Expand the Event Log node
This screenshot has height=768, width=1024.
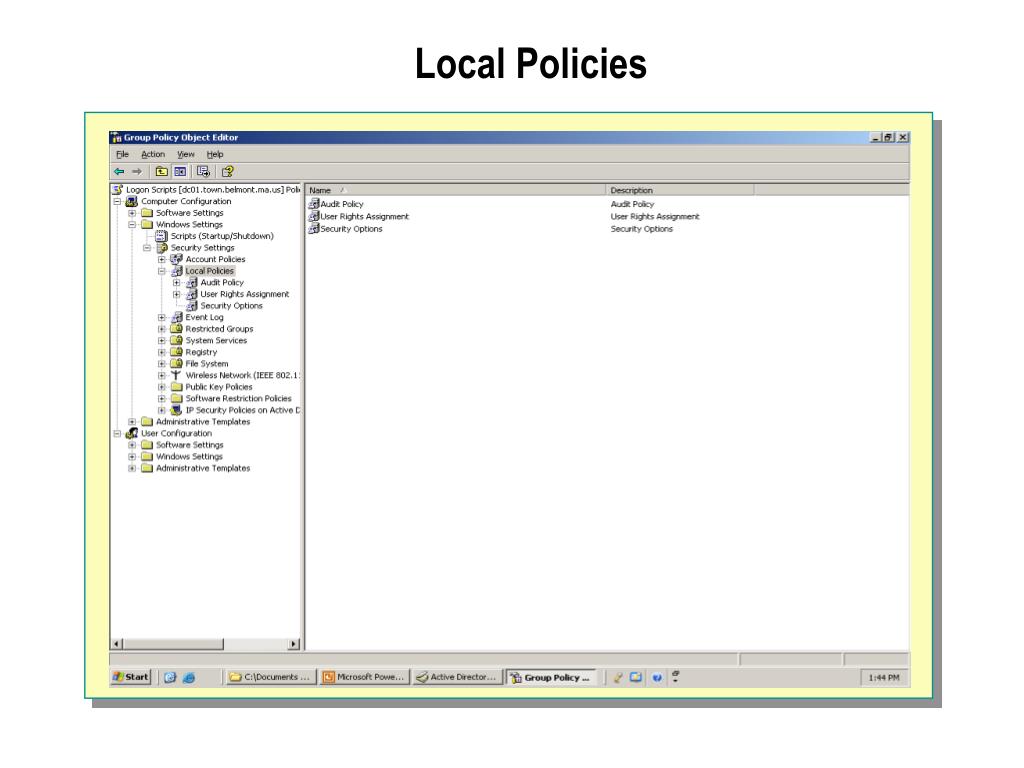click(x=162, y=317)
